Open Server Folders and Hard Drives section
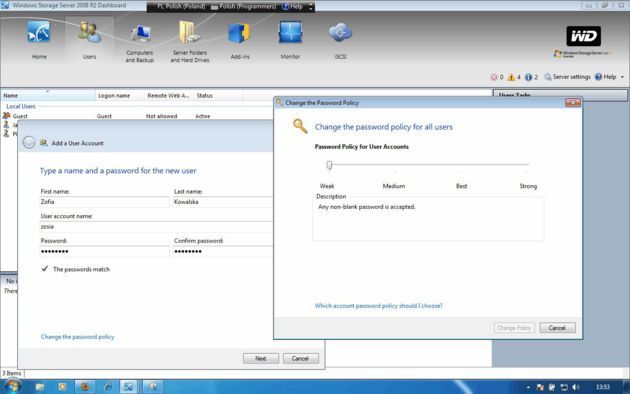This screenshot has height=394, width=630. 190,42
